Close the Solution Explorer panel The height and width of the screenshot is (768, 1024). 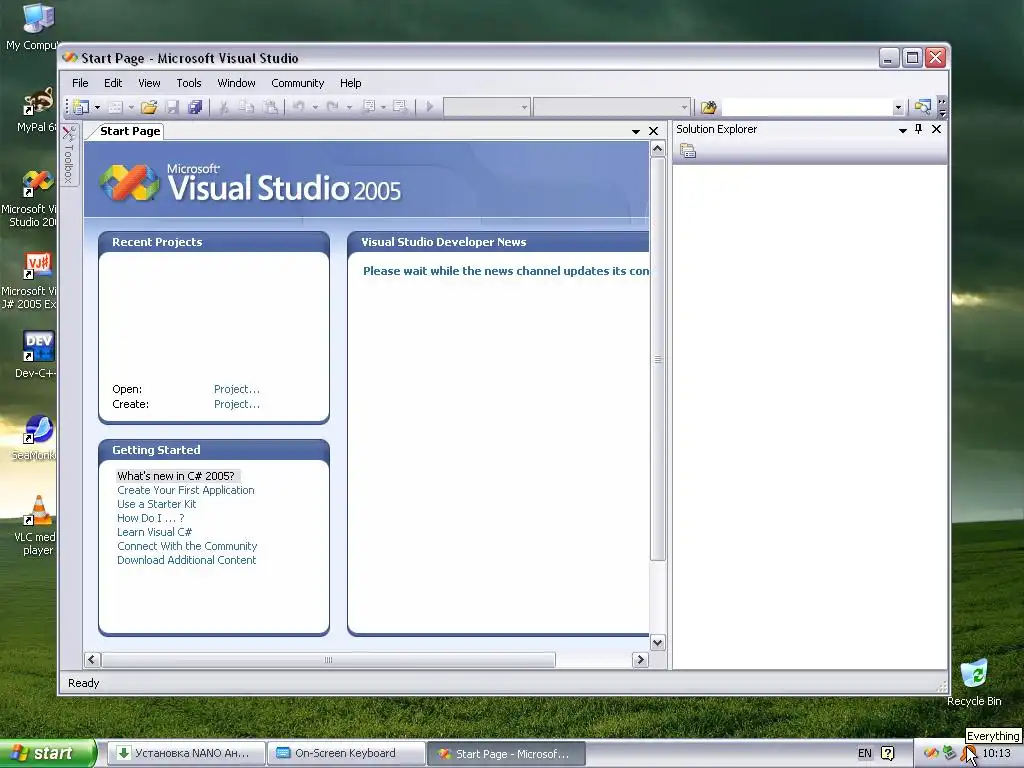(x=936, y=129)
